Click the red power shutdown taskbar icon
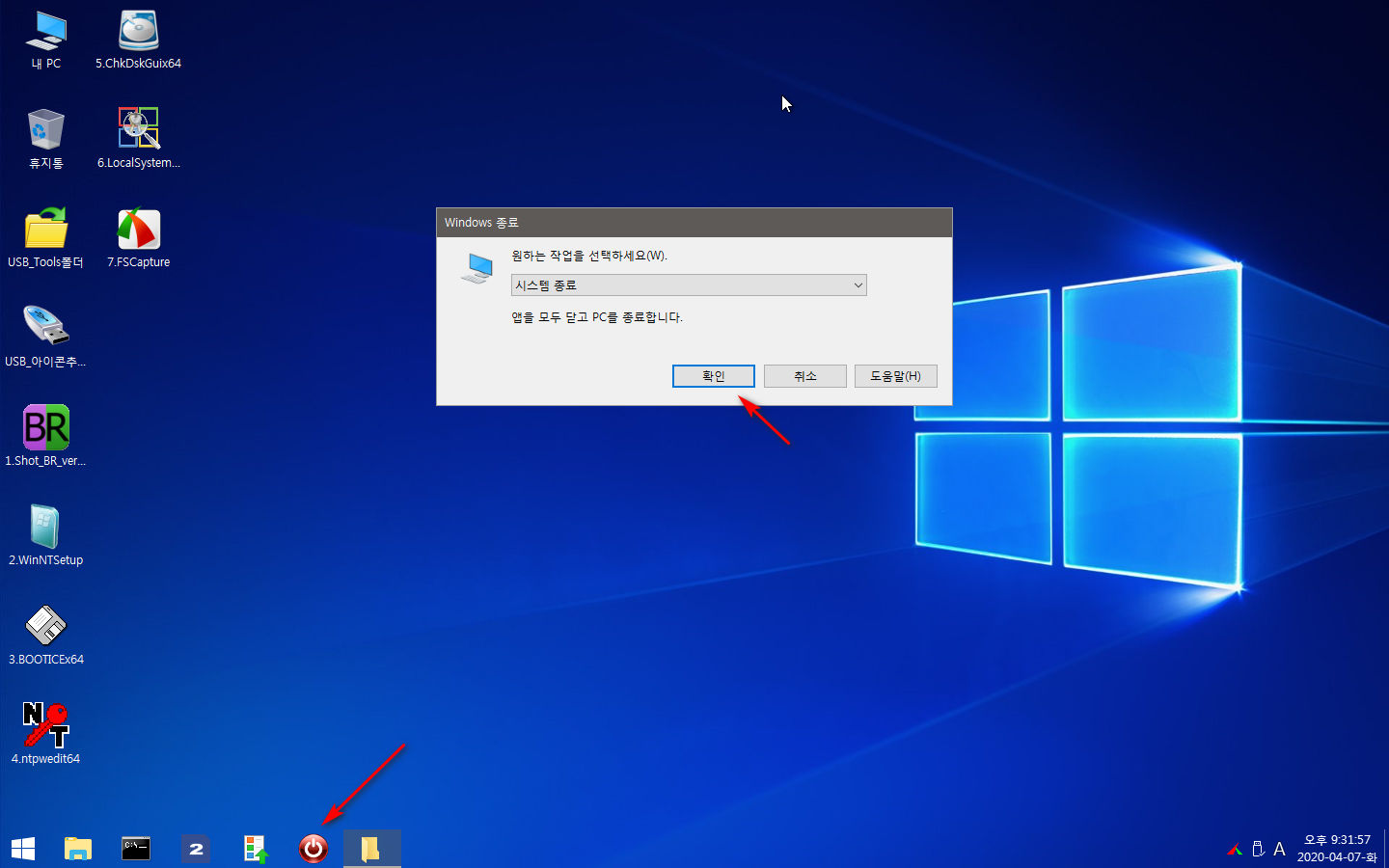The image size is (1389, 868). (x=313, y=849)
